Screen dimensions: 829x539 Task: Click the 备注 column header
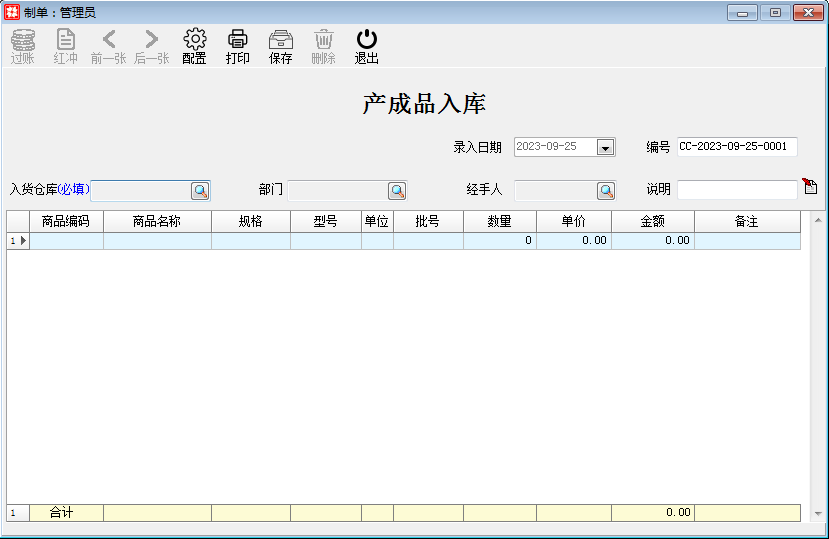click(x=747, y=222)
